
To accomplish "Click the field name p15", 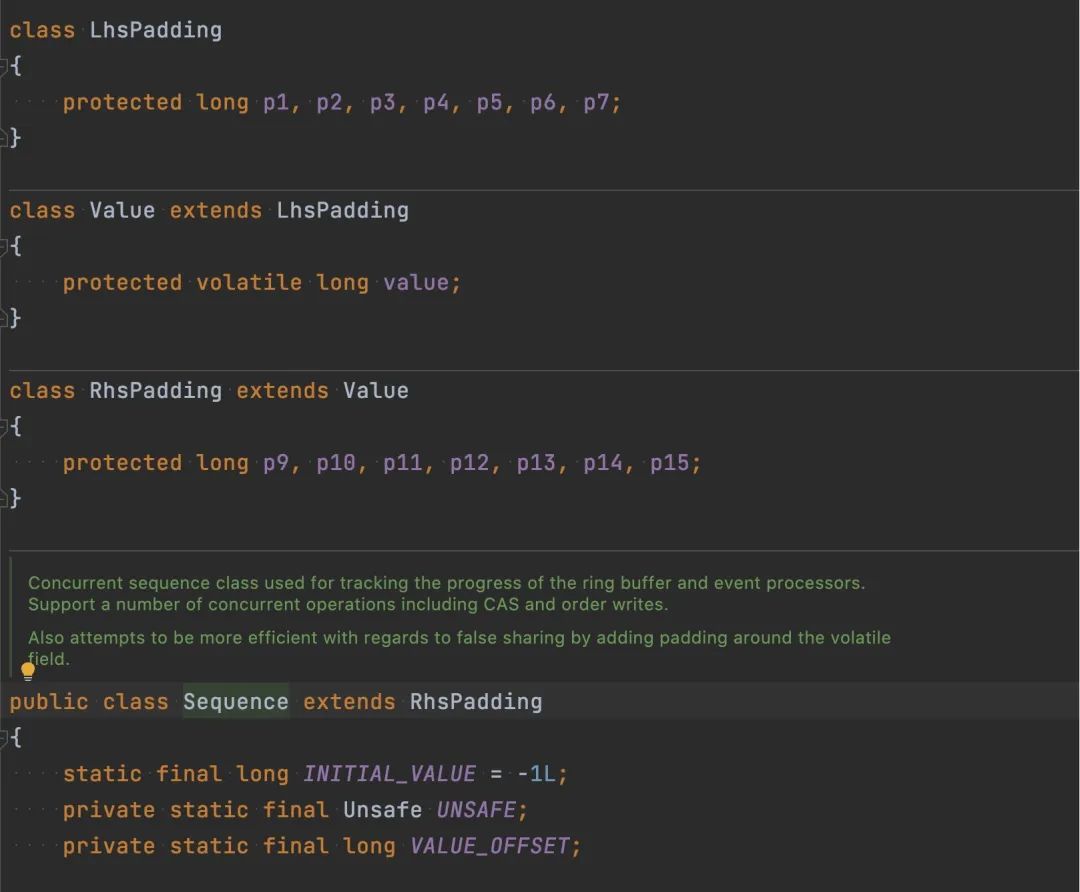I will pyautogui.click(x=670, y=464).
